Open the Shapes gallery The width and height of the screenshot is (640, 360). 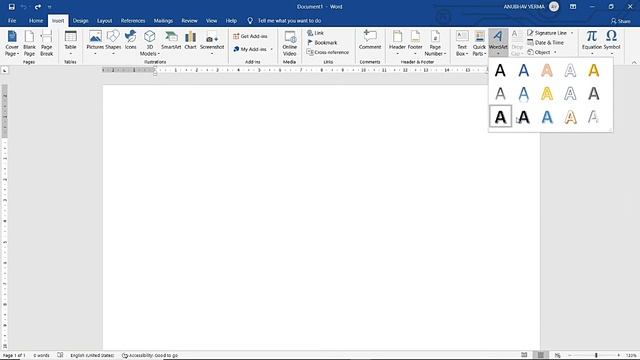click(113, 43)
